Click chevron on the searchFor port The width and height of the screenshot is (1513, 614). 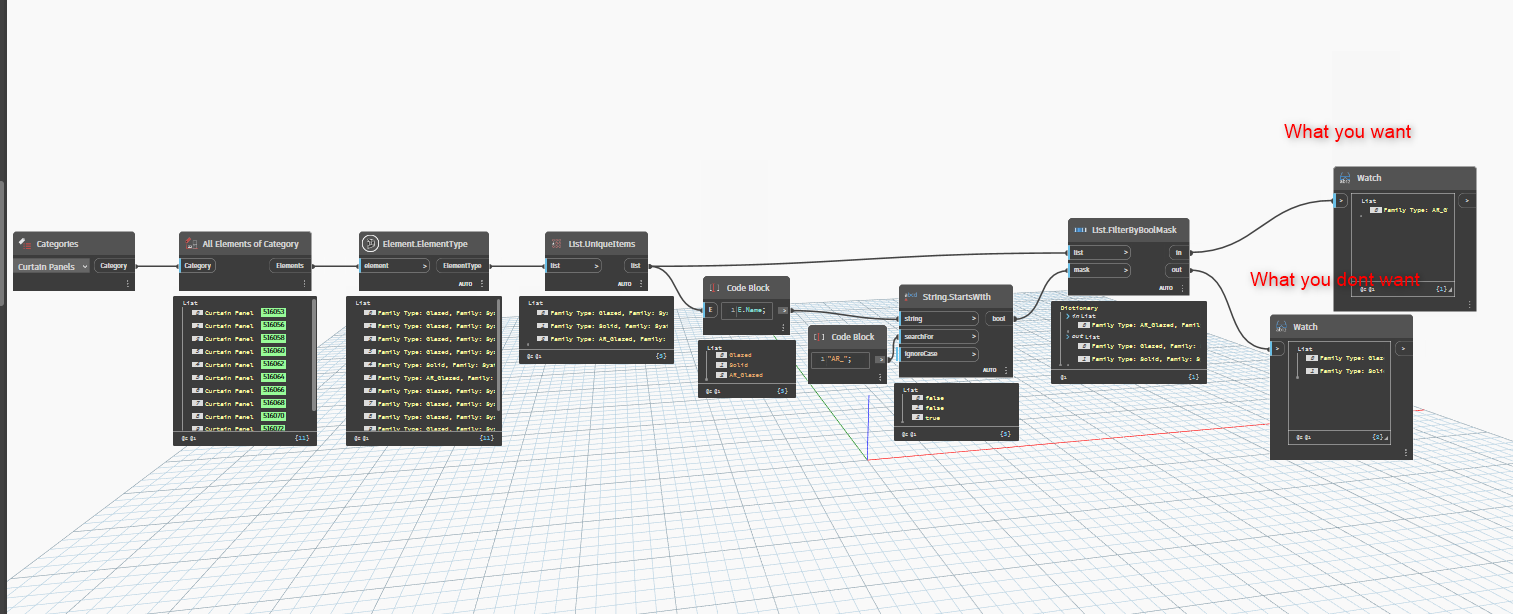click(x=973, y=337)
